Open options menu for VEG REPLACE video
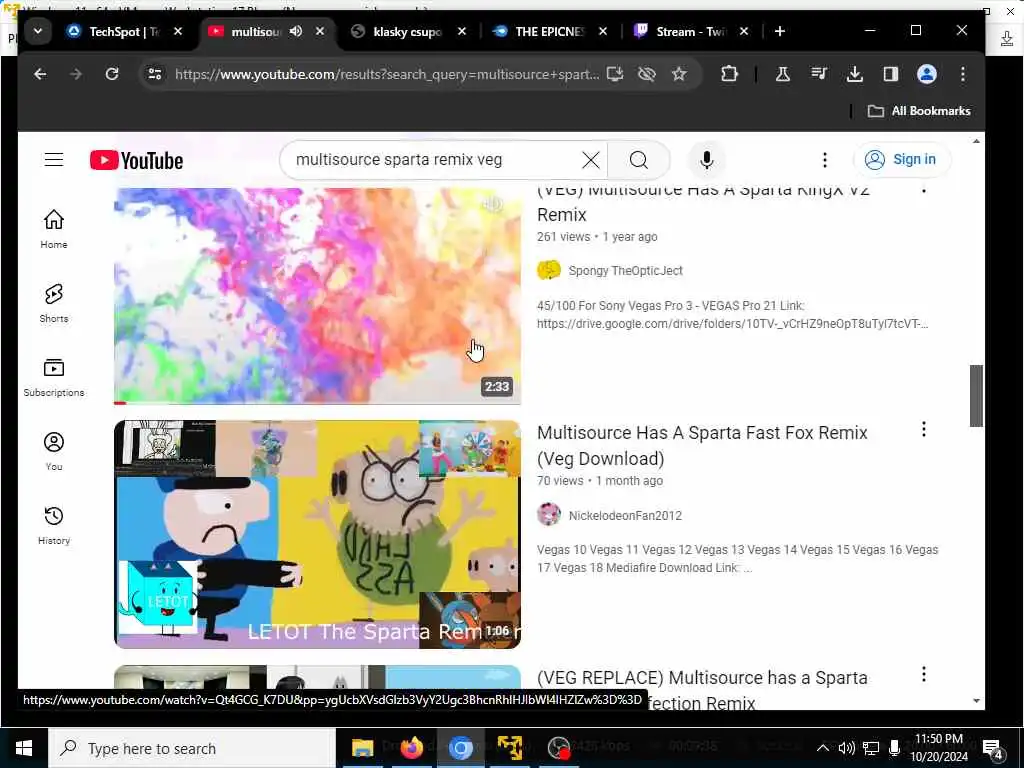The height and width of the screenshot is (768, 1024). coord(923,674)
